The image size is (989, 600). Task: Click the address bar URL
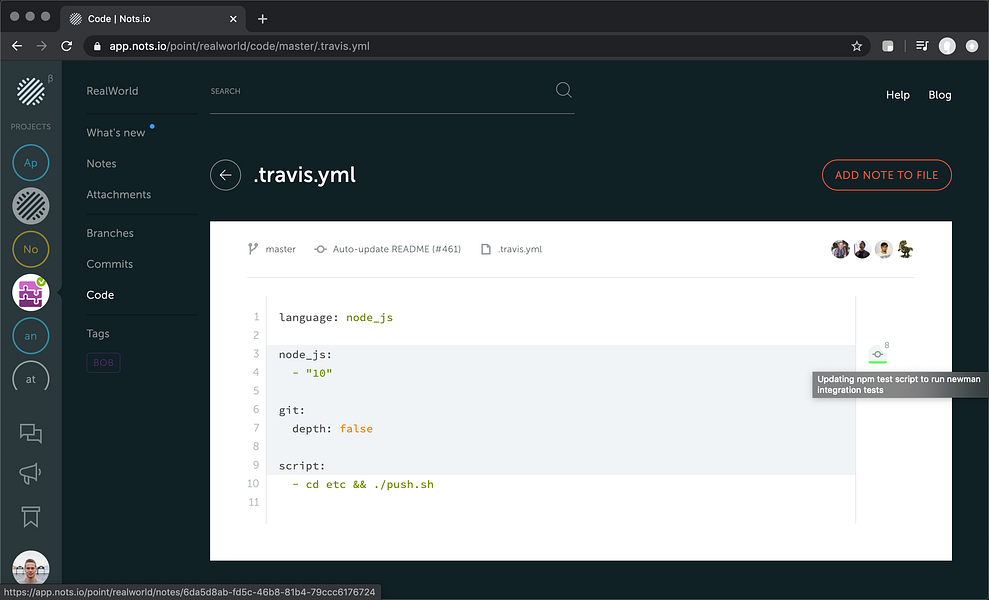tap(239, 46)
